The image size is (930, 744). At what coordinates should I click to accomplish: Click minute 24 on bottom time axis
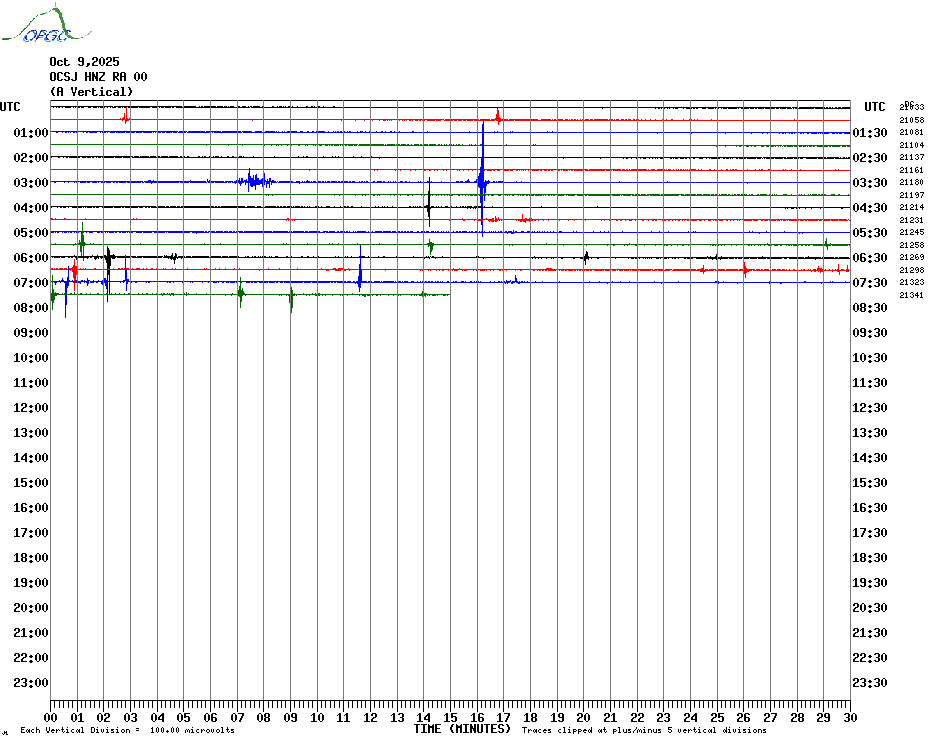point(690,717)
